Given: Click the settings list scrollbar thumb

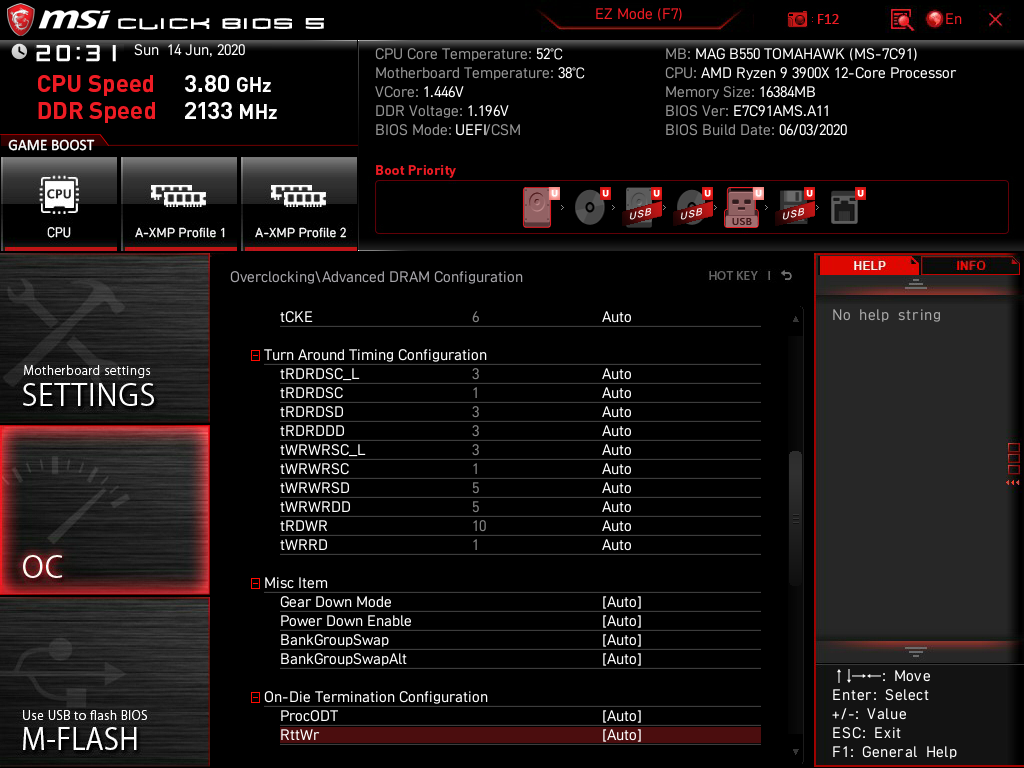Looking at the screenshot, I should click(795, 519).
